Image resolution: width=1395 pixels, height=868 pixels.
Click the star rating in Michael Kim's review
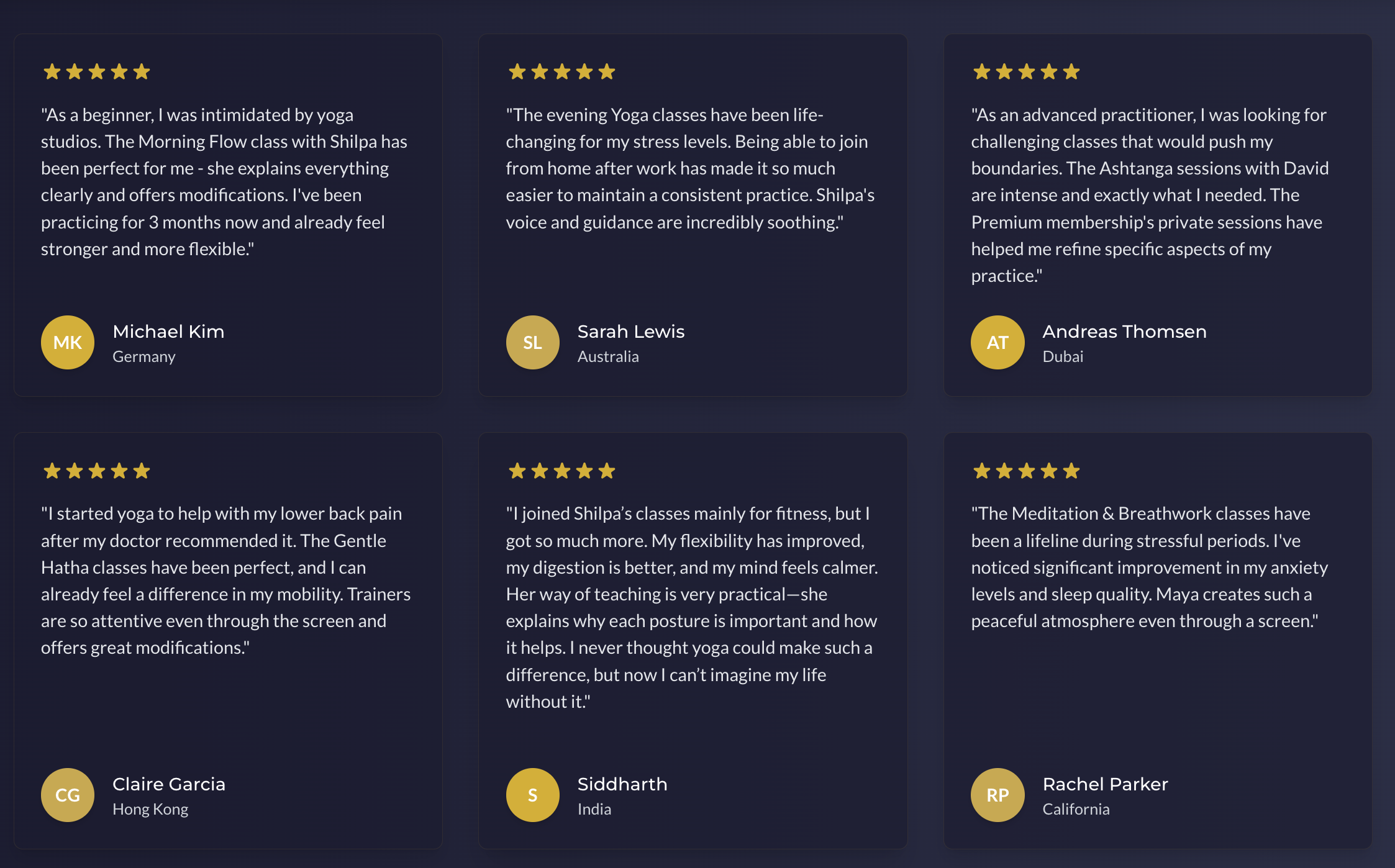97,72
